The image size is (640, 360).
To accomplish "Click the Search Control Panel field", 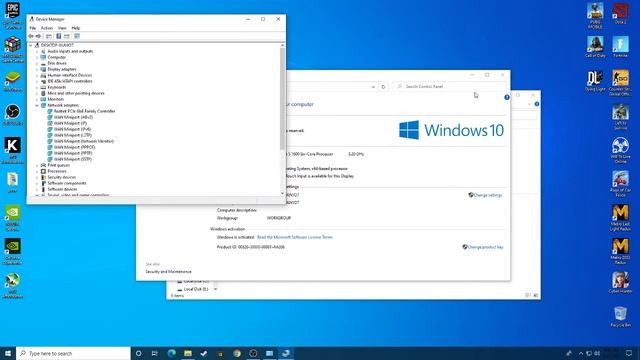I will pos(449,87).
